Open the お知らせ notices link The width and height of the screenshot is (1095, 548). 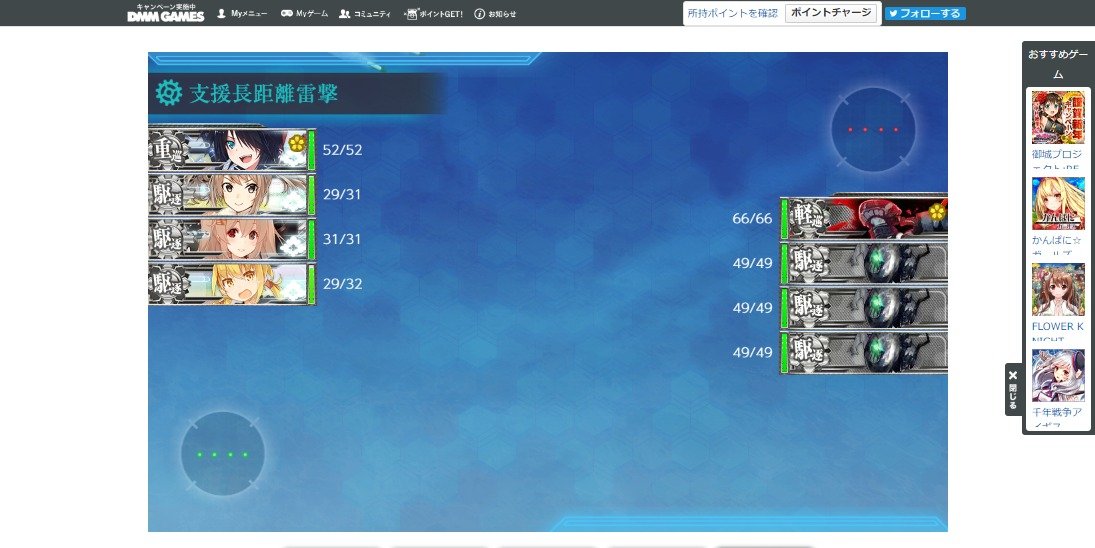495,14
